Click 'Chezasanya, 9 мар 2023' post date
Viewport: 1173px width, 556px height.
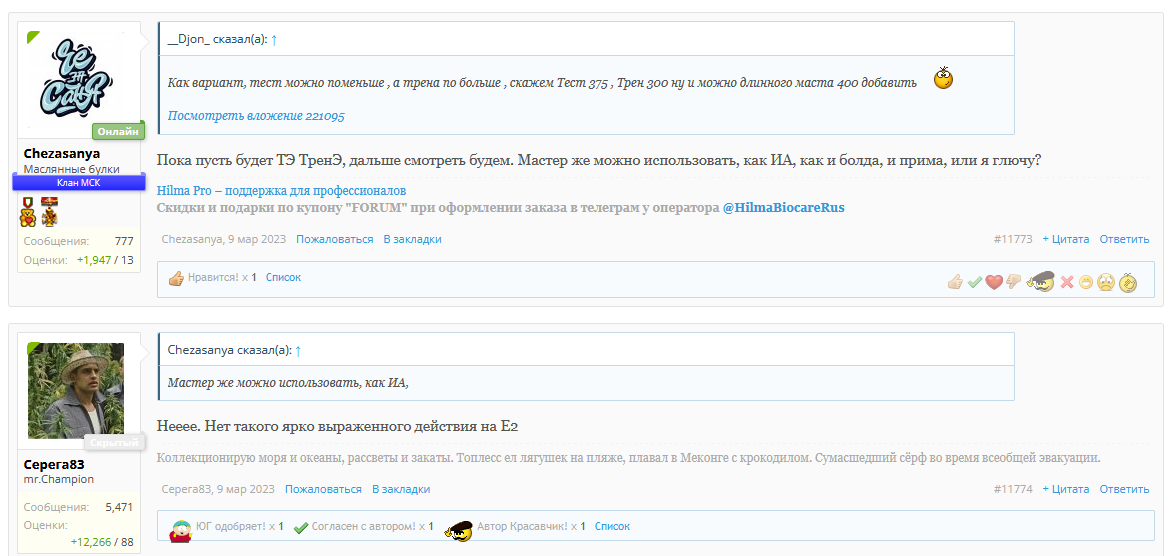pos(224,239)
